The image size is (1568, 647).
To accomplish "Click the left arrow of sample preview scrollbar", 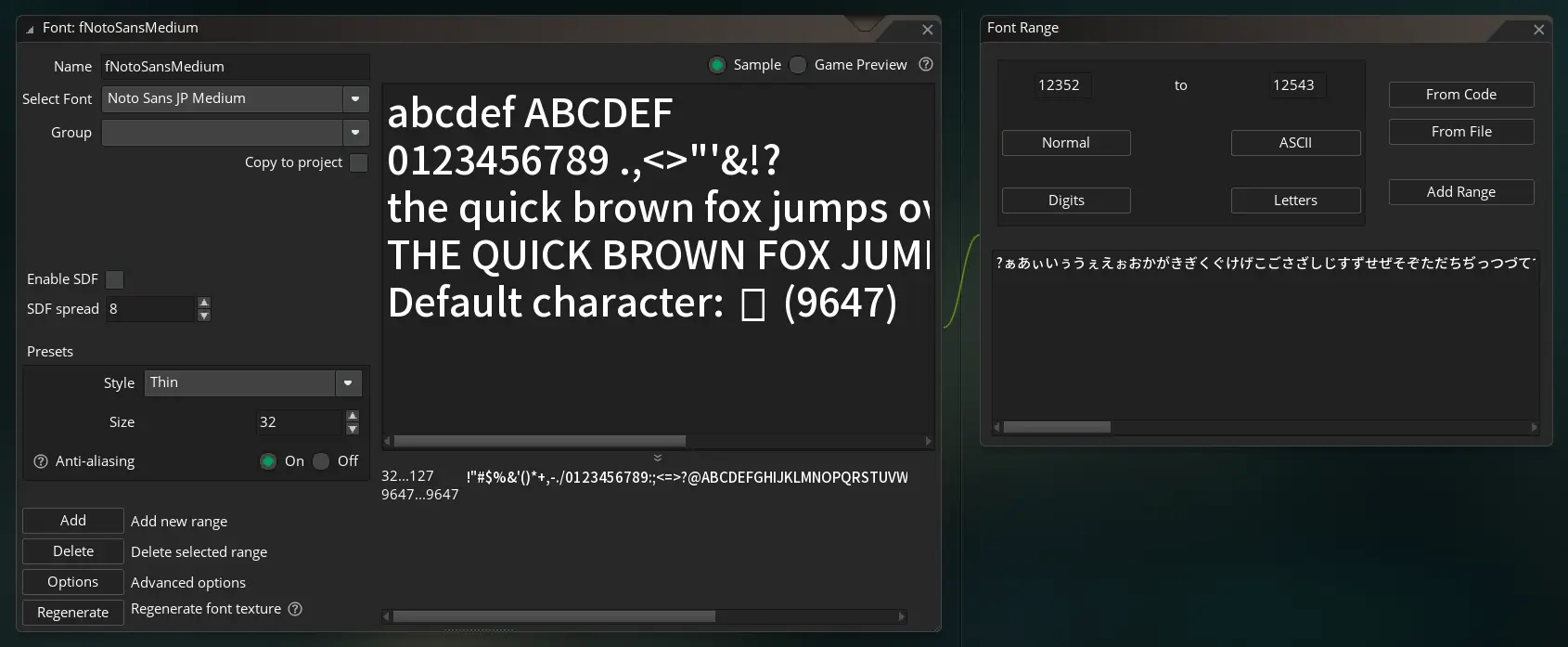I will click(388, 441).
